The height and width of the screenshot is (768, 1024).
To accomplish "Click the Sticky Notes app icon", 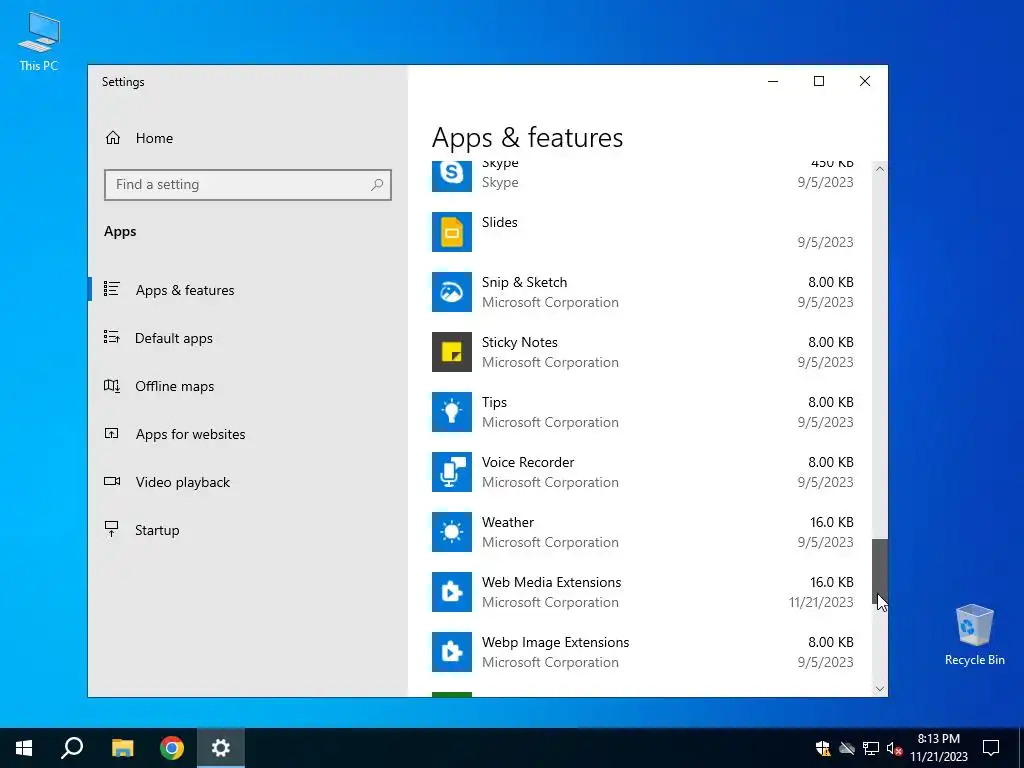I will (451, 352).
